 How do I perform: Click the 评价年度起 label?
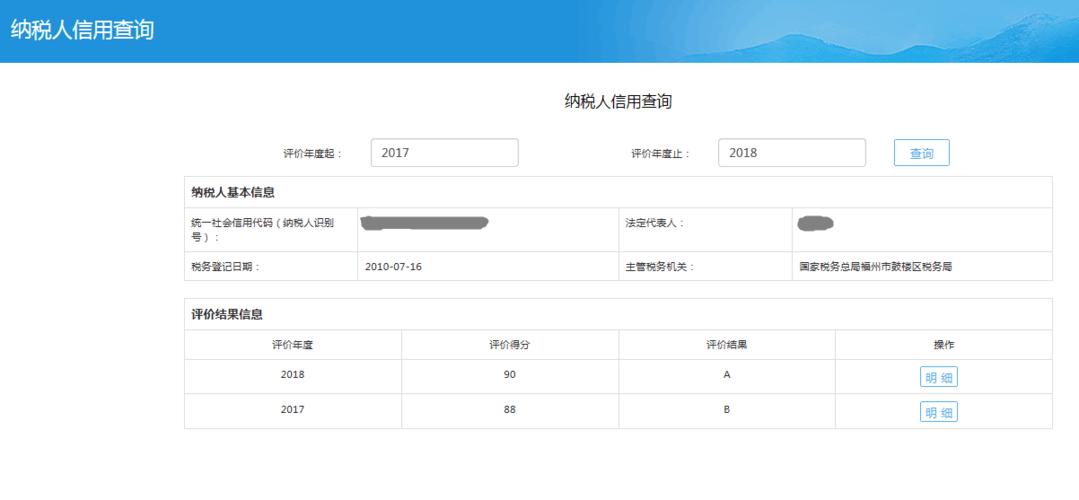tap(312, 154)
